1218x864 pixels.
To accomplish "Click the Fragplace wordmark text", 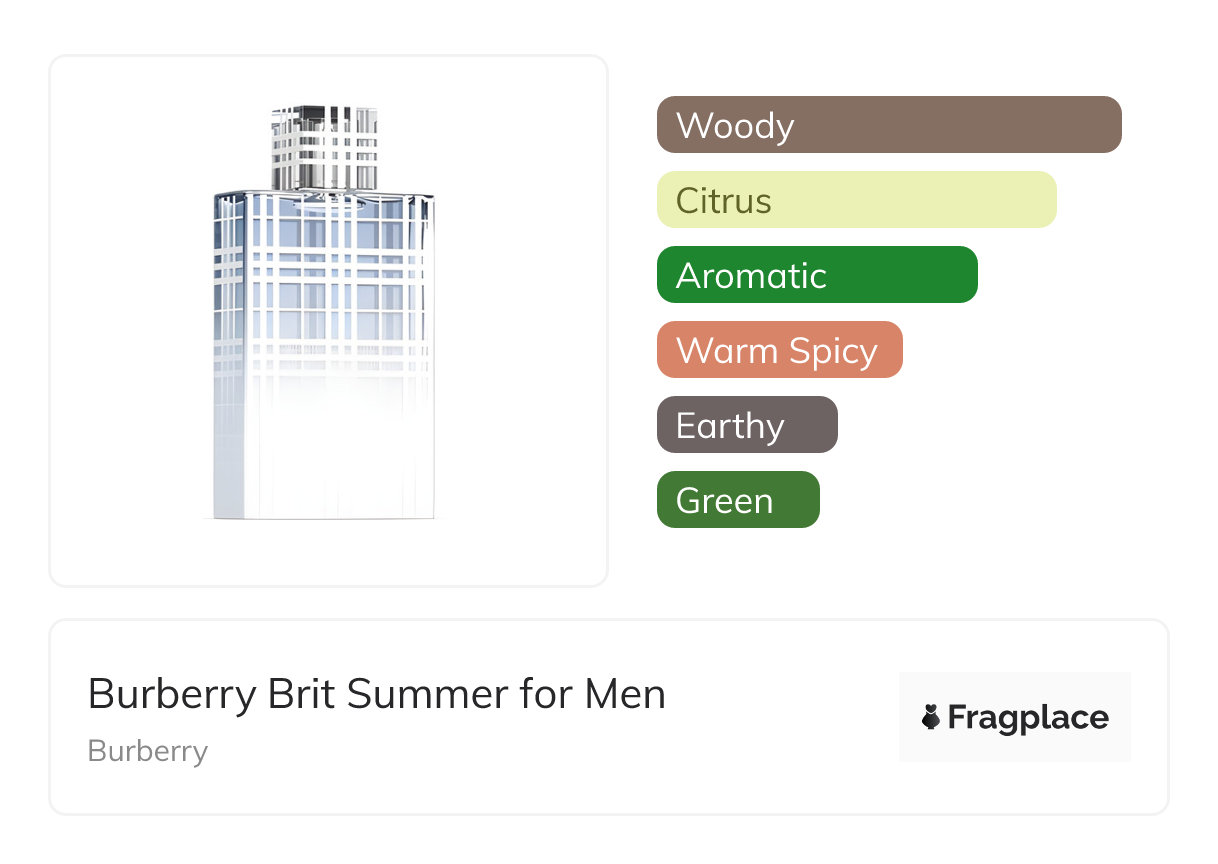I will [x=1028, y=718].
